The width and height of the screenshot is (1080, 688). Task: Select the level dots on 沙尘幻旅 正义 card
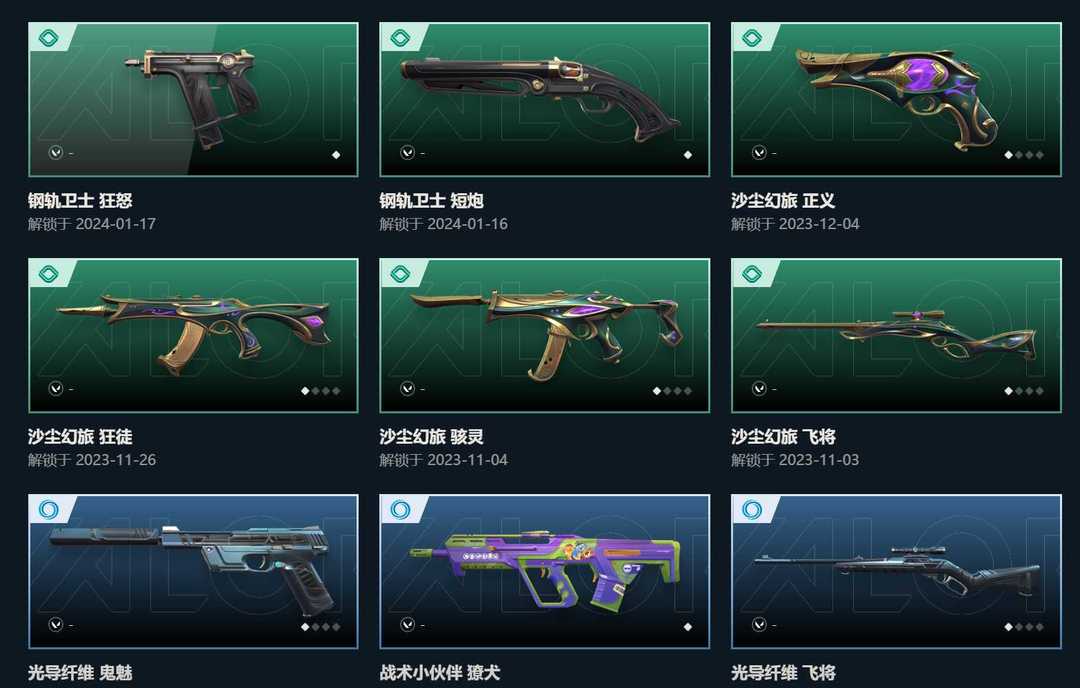[x=1024, y=155]
